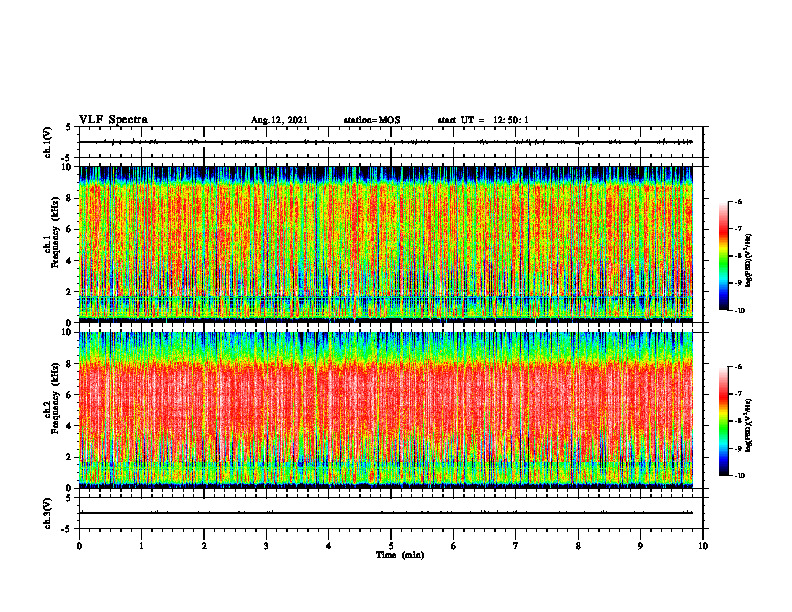Click the date 'Aug.12, 2021' label
This screenshot has height=612, width=792.
[279, 120]
